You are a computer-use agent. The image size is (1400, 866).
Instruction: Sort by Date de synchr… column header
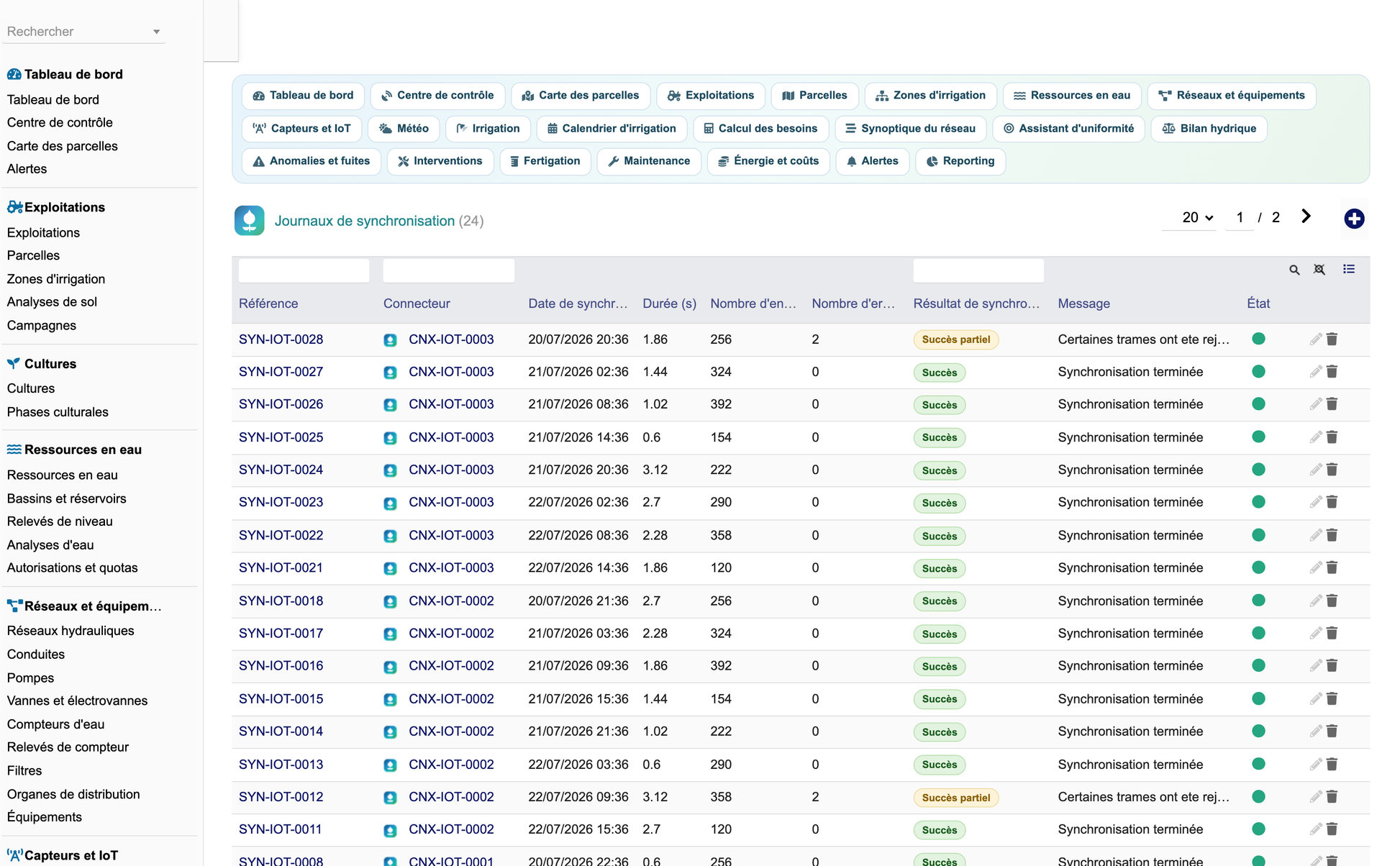[578, 304]
